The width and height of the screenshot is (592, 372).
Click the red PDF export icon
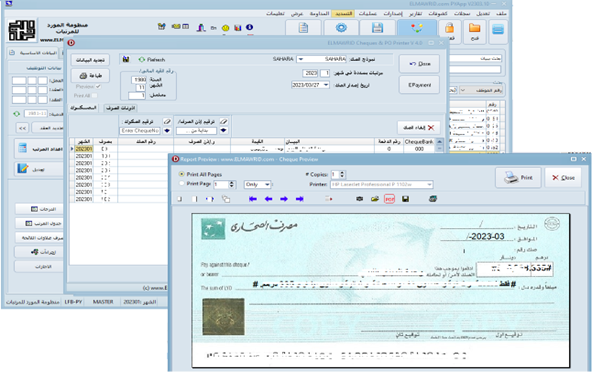pyautogui.click(x=389, y=199)
